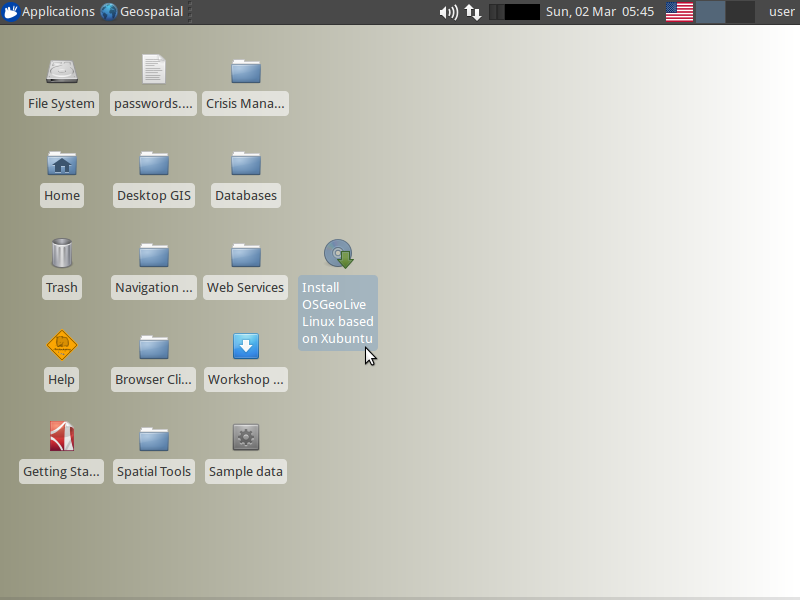Screen dimensions: 800x600
Task: Click the 'Browser Cli...' label
Action: pyautogui.click(x=154, y=380)
